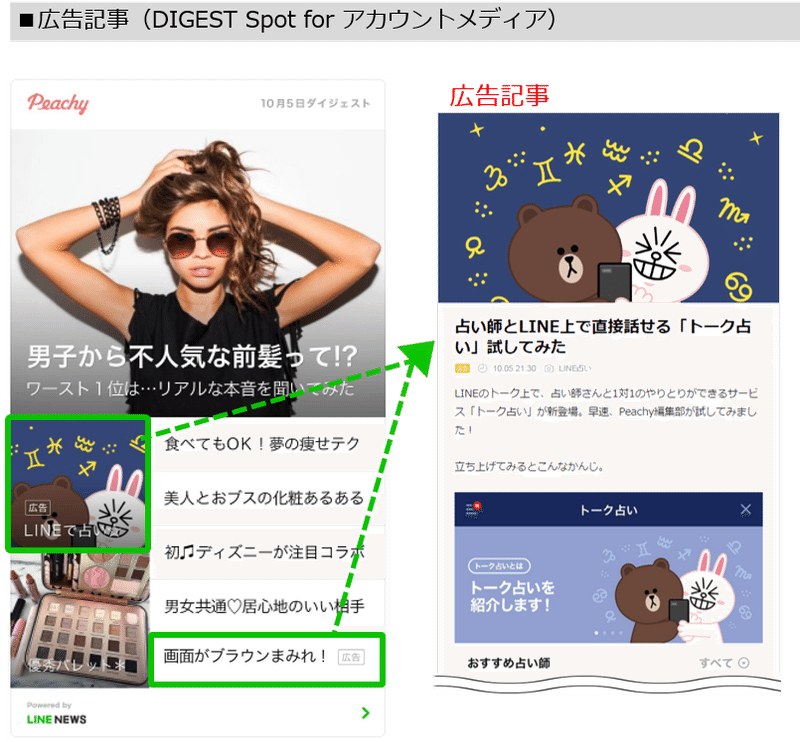800x742 pixels.
Task: Open the LINEで占い ad thumbnail
Action: point(78,483)
